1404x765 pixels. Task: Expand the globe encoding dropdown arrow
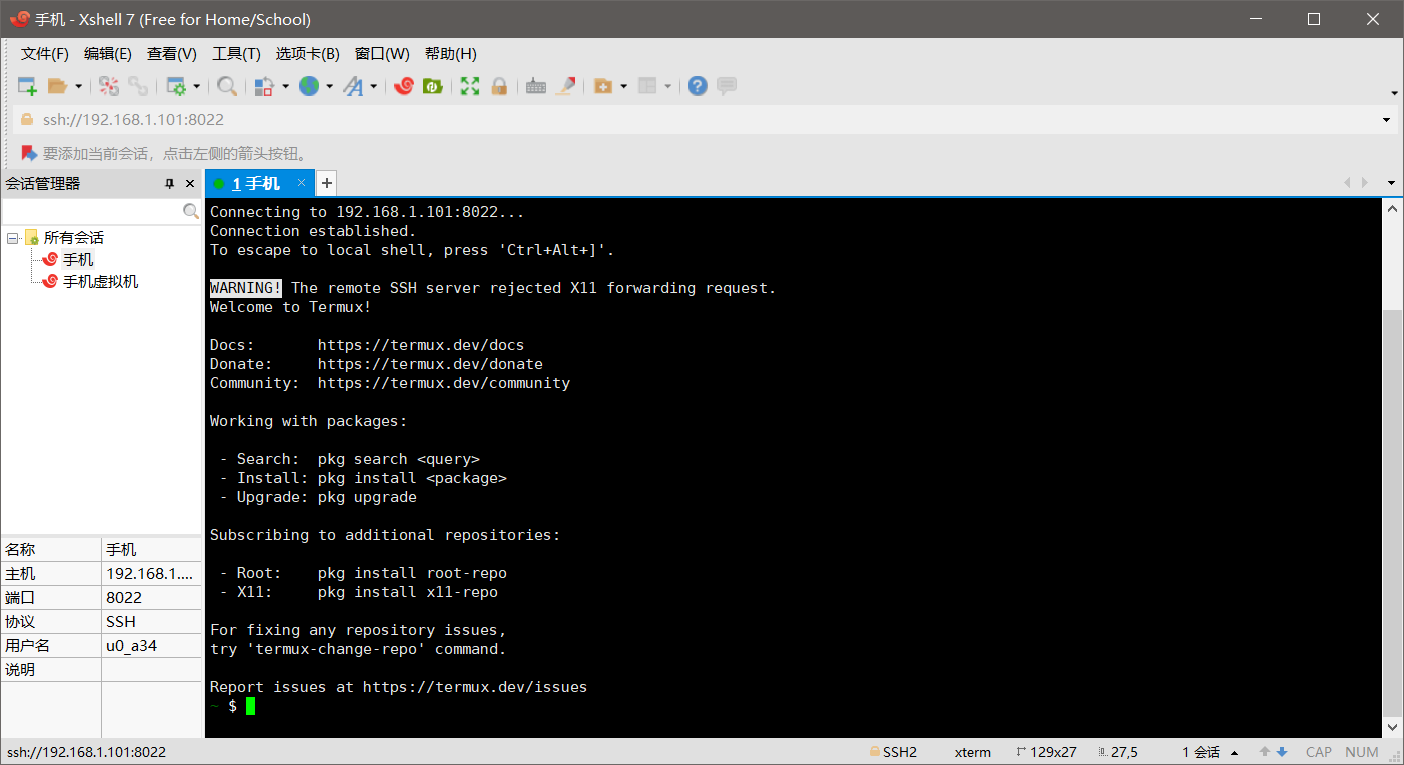tap(329, 86)
